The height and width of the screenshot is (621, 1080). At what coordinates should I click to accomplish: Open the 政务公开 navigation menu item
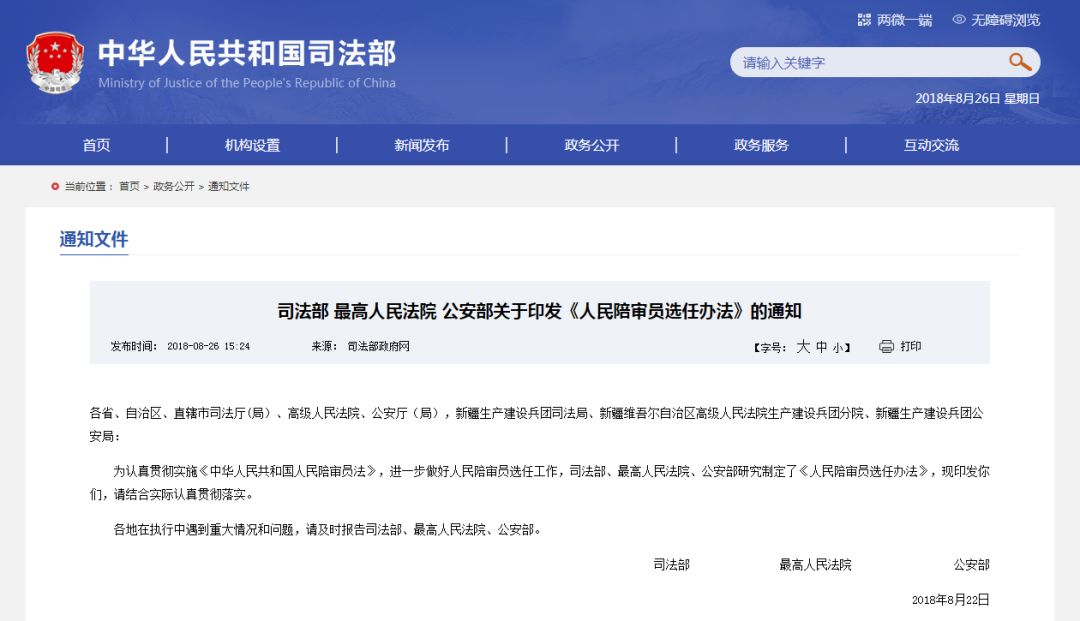point(592,145)
